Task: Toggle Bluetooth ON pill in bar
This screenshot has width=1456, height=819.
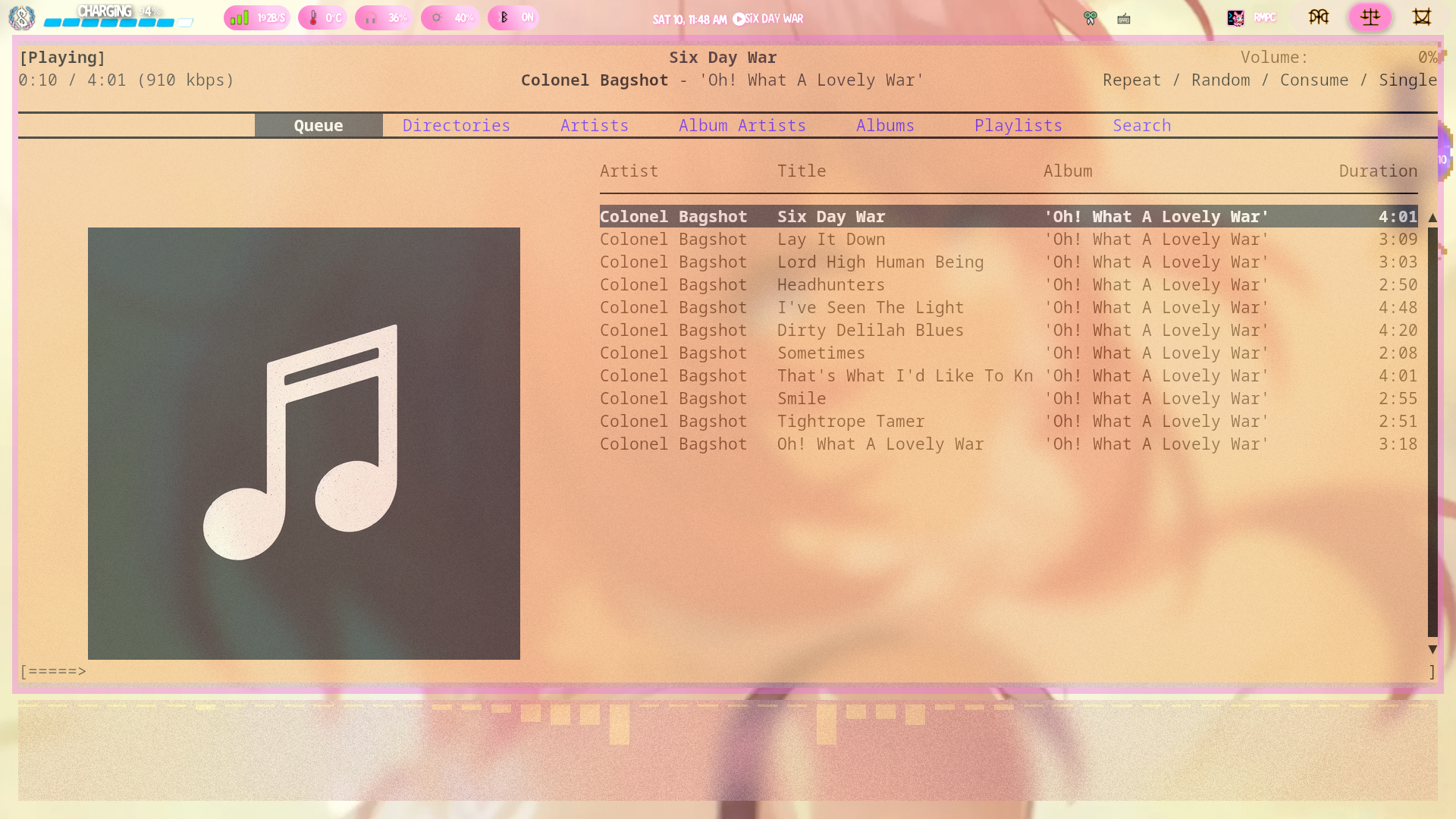Action: pos(513,17)
